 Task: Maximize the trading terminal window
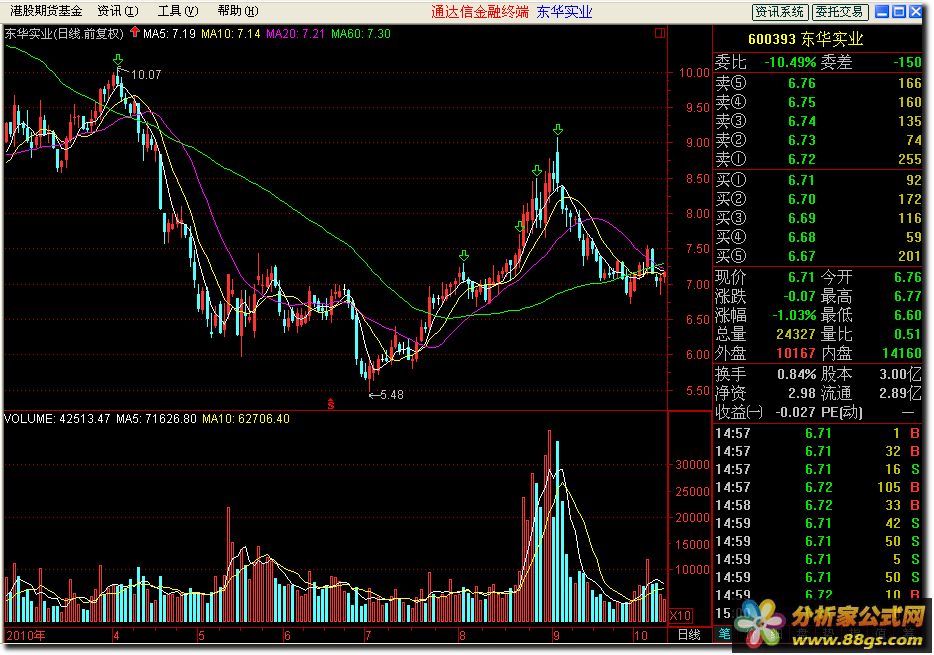pyautogui.click(x=899, y=11)
